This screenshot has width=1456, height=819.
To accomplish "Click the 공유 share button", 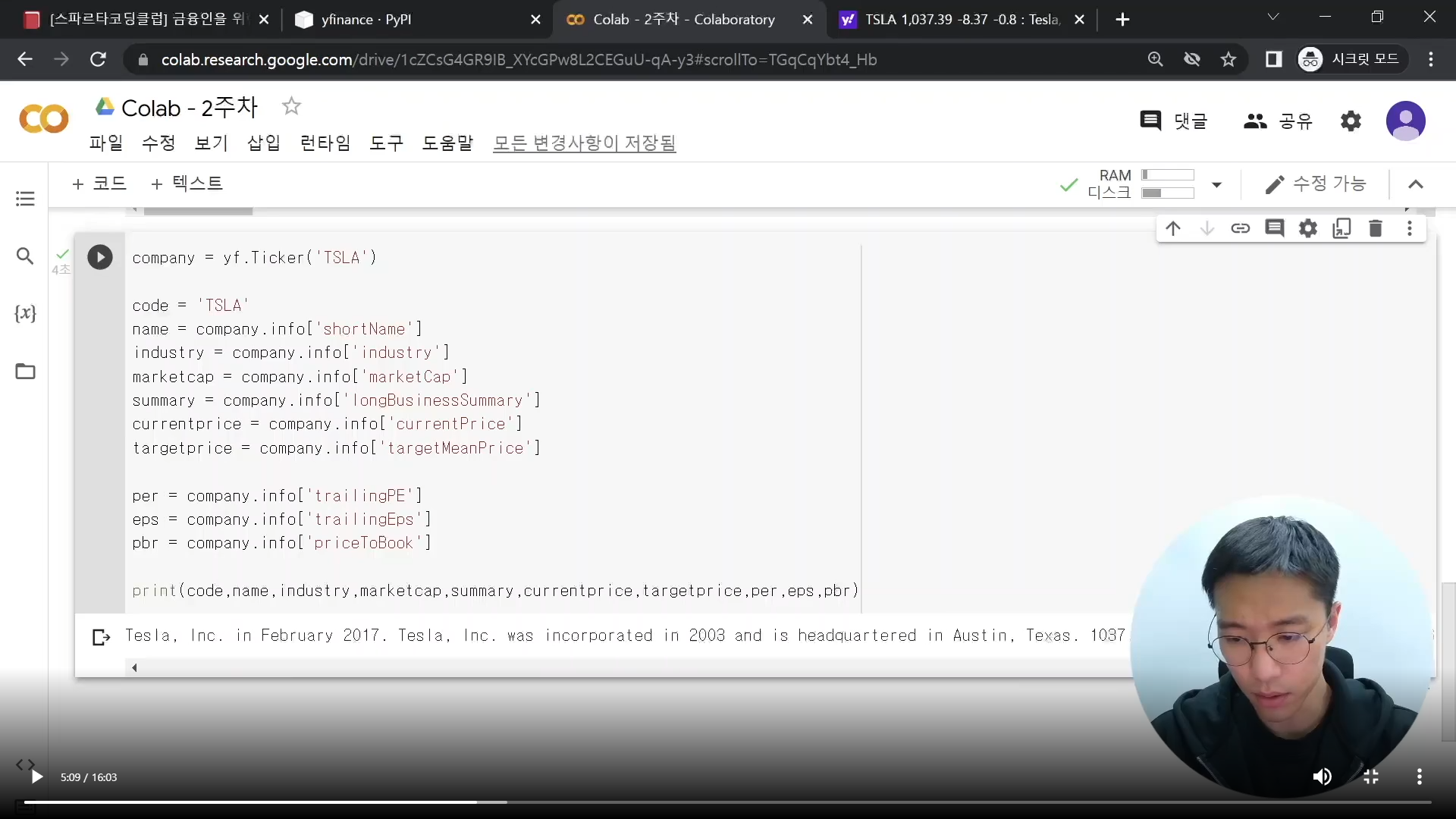I will (x=1279, y=121).
